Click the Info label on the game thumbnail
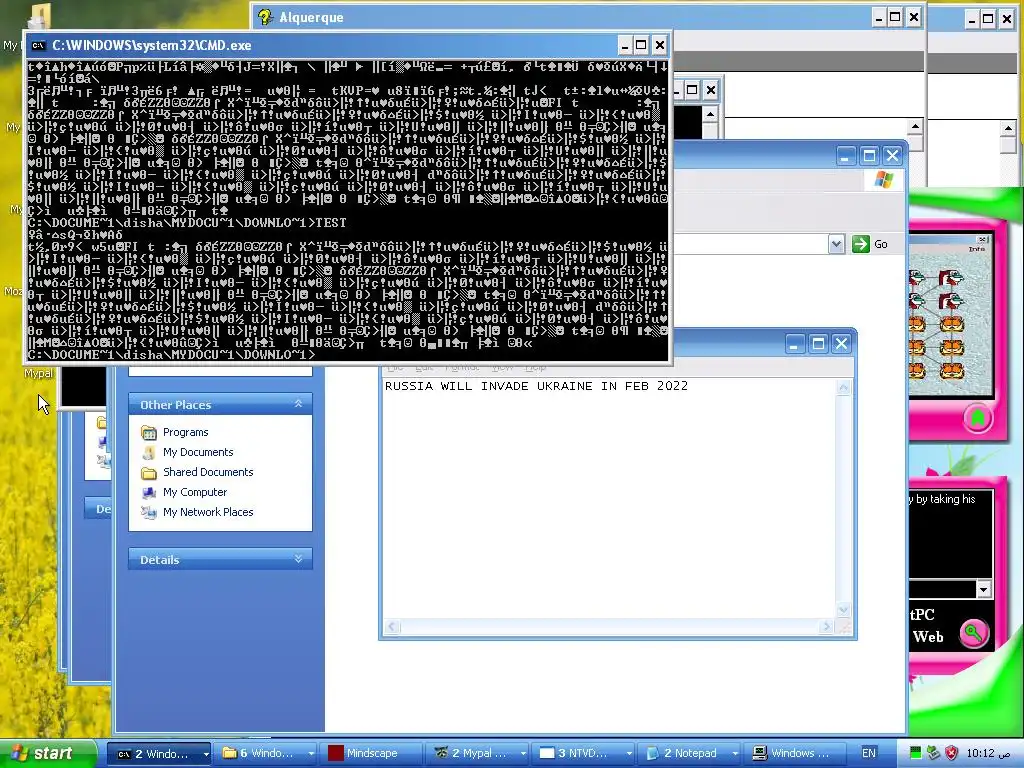Viewport: 1024px width, 768px height. coord(977,249)
